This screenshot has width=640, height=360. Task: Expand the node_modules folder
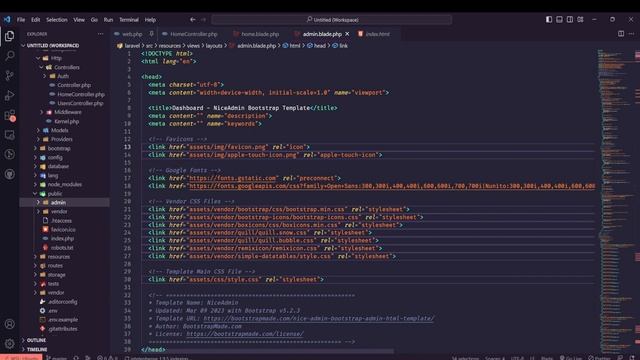tap(36, 184)
